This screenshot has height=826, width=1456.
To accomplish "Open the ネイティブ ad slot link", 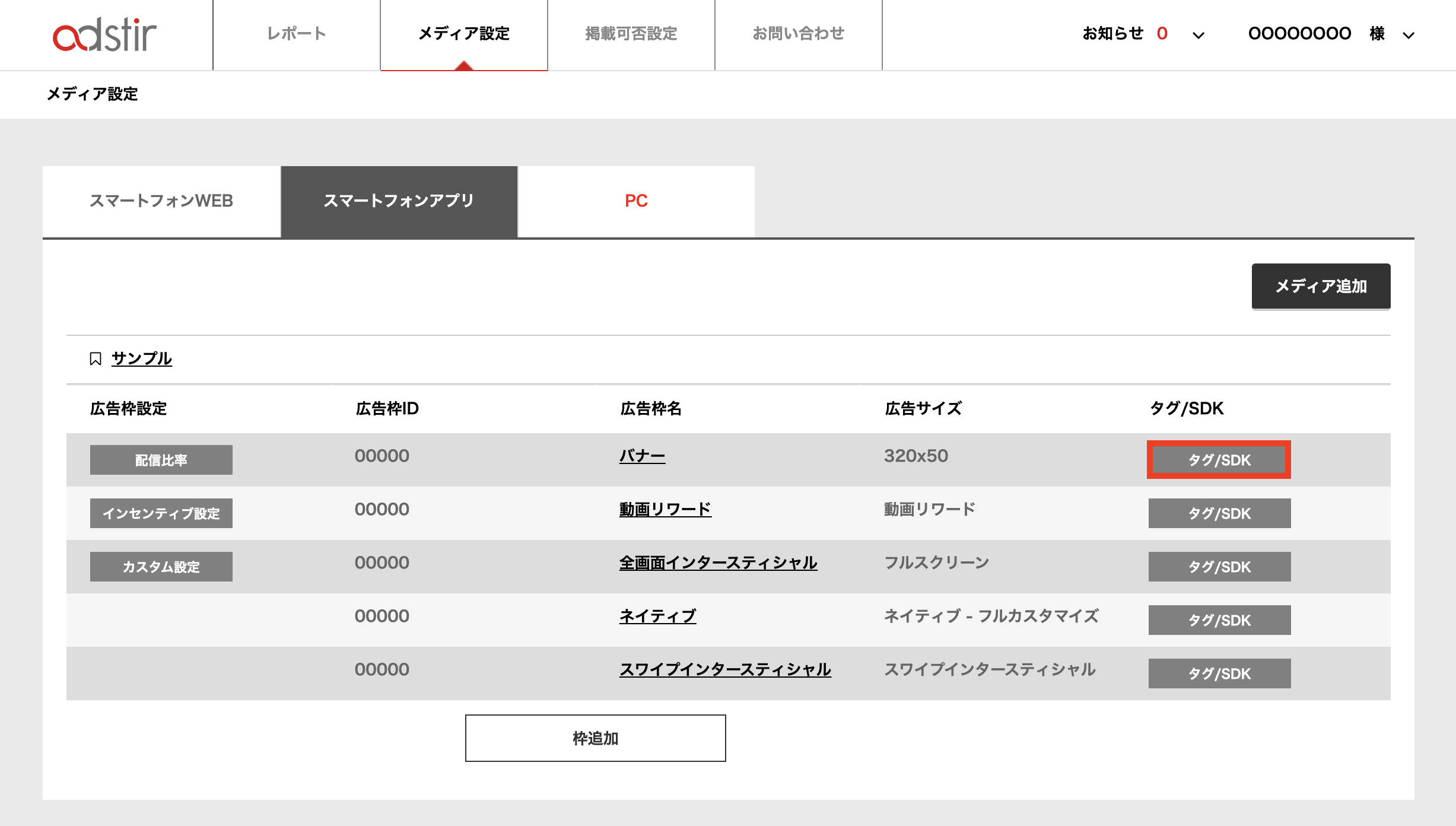I will pyautogui.click(x=657, y=616).
